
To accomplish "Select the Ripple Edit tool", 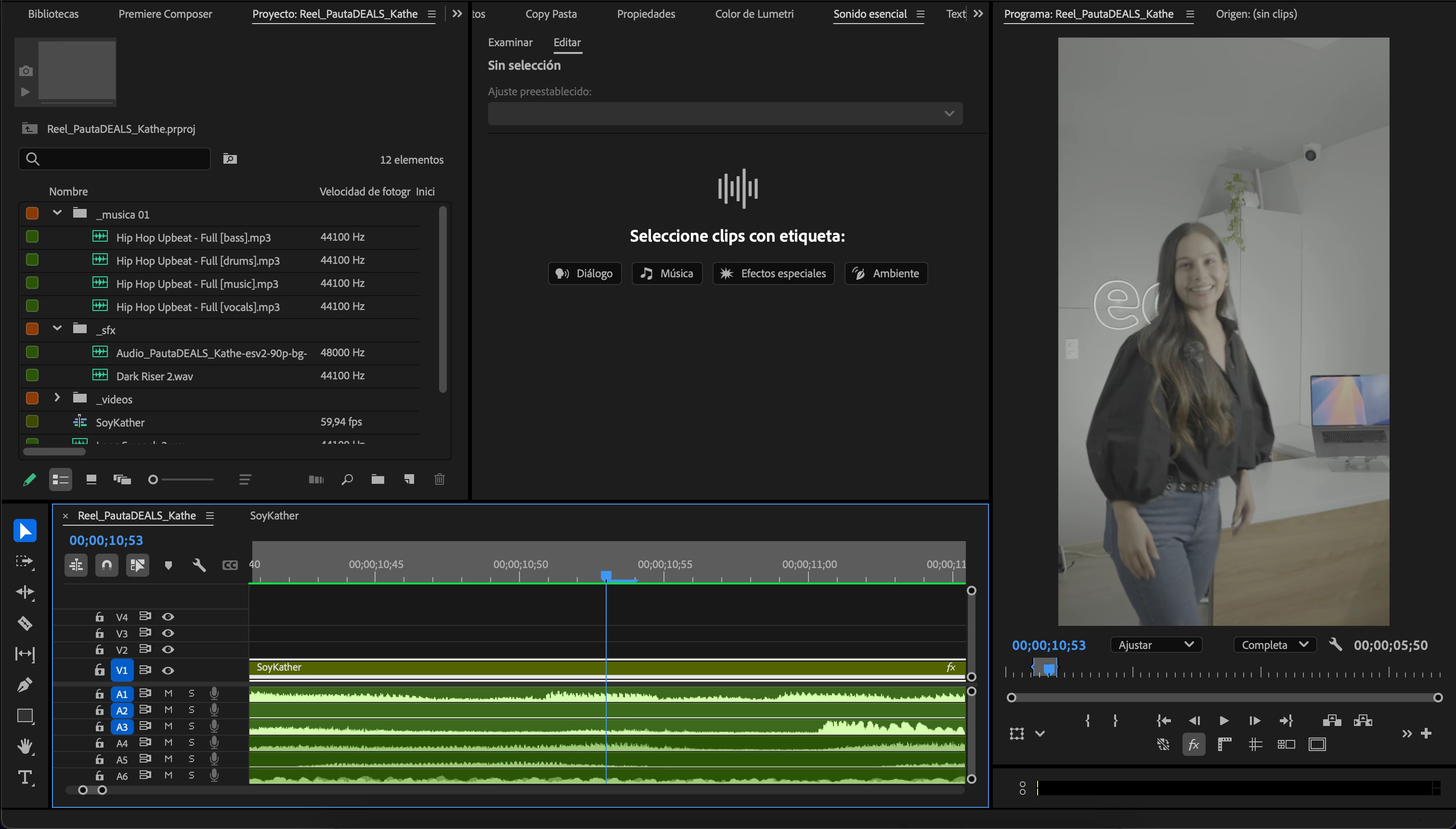I will click(x=25, y=592).
